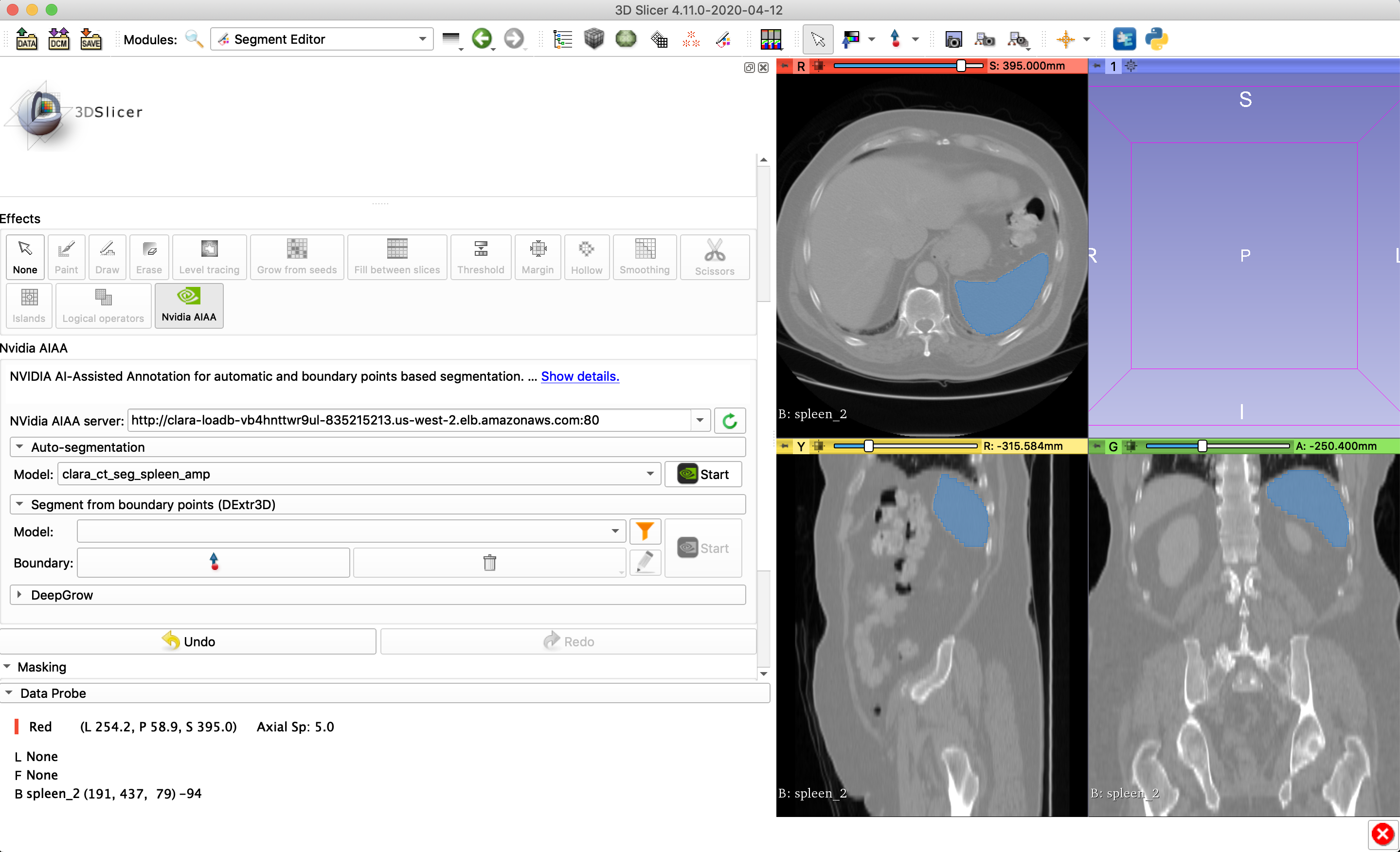Toggle crosshair visibility in toolbar
1400x852 pixels.
[x=1065, y=38]
